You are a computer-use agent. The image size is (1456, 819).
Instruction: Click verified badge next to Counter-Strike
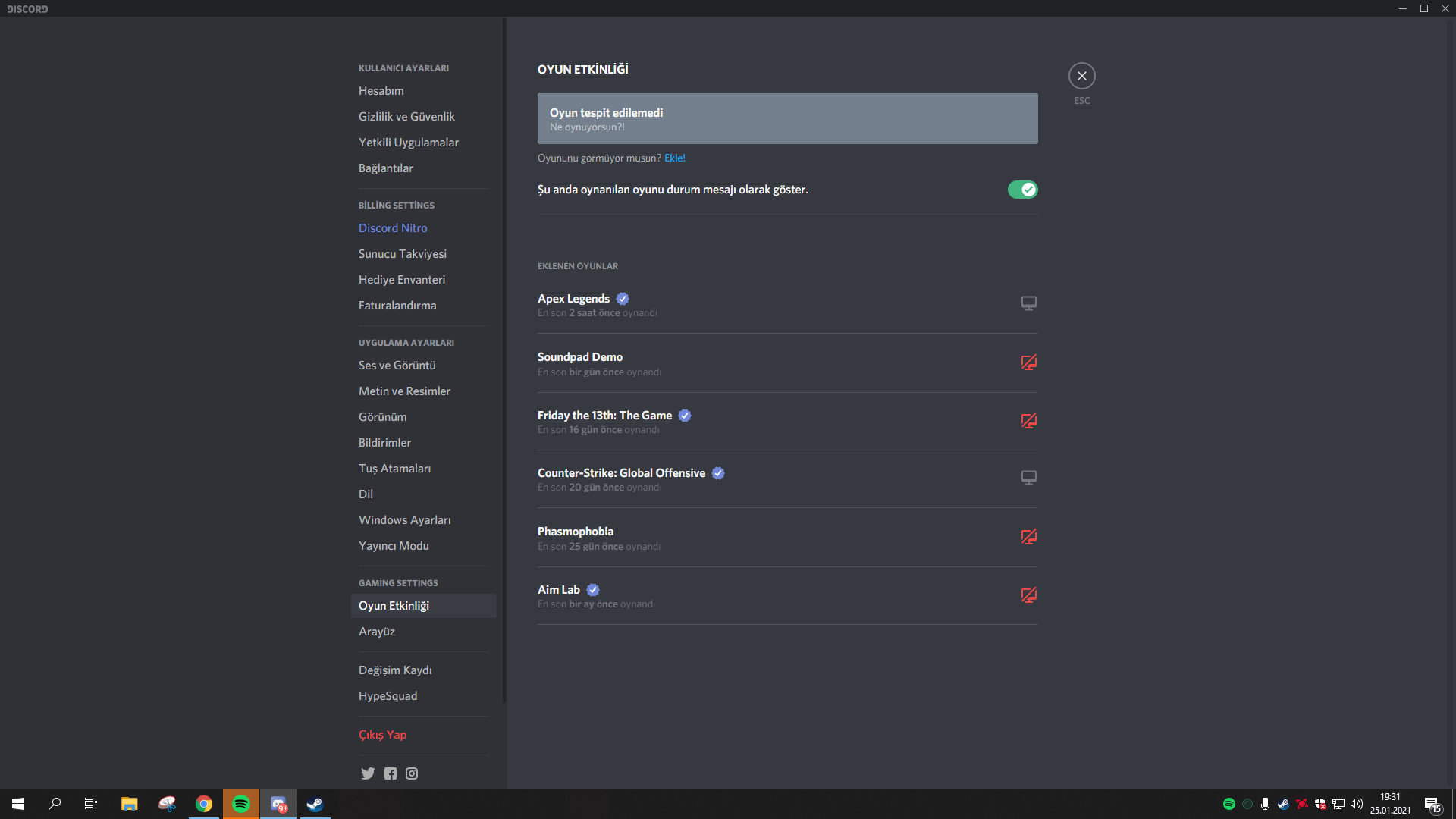point(718,473)
